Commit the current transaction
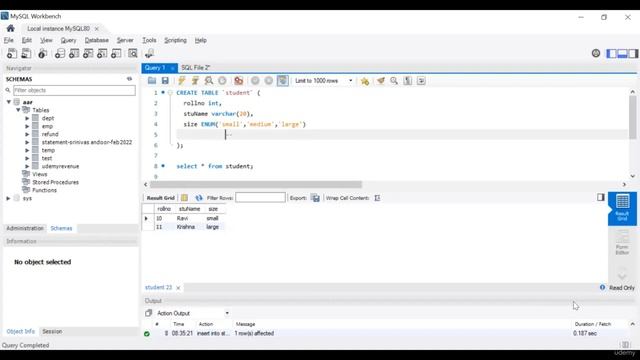Viewport: 640px width, 360px height. pyautogui.click(x=255, y=81)
